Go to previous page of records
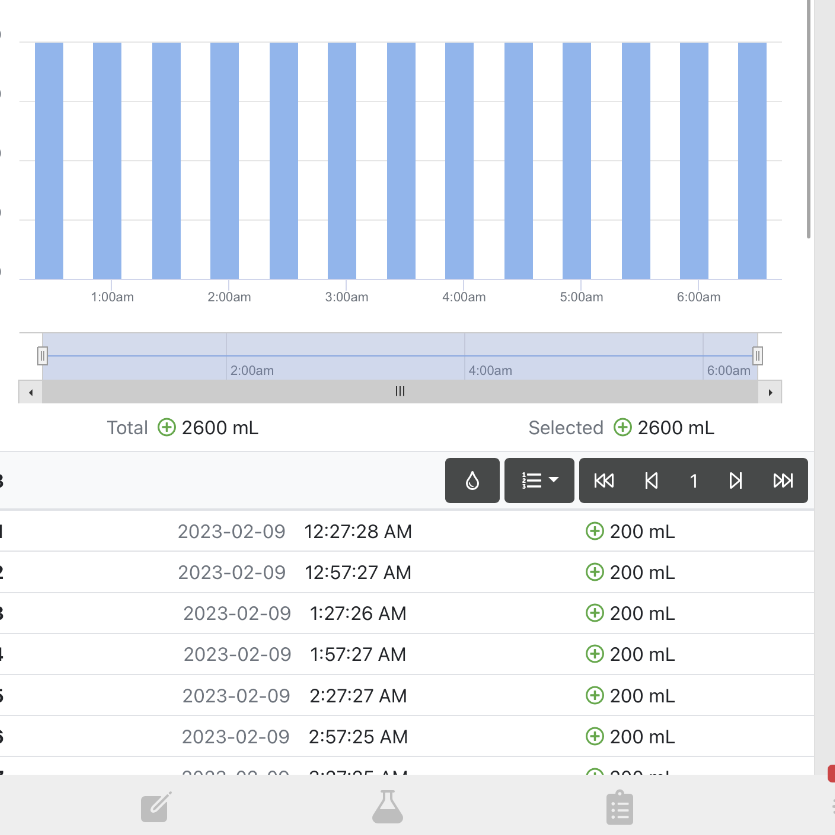The height and width of the screenshot is (835, 835). [x=651, y=480]
